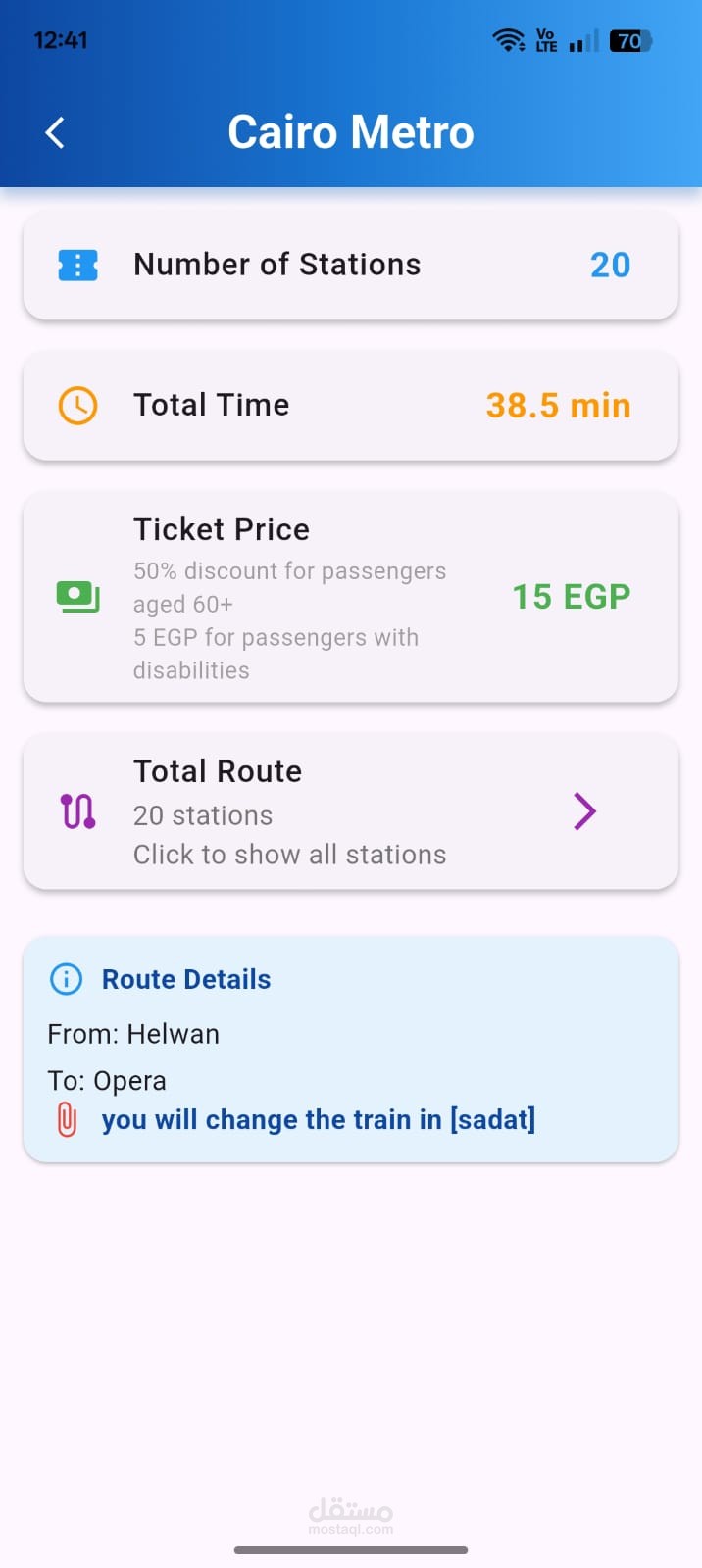This screenshot has height=1568, width=702.
Task: Click to show all stations
Action: point(289,855)
